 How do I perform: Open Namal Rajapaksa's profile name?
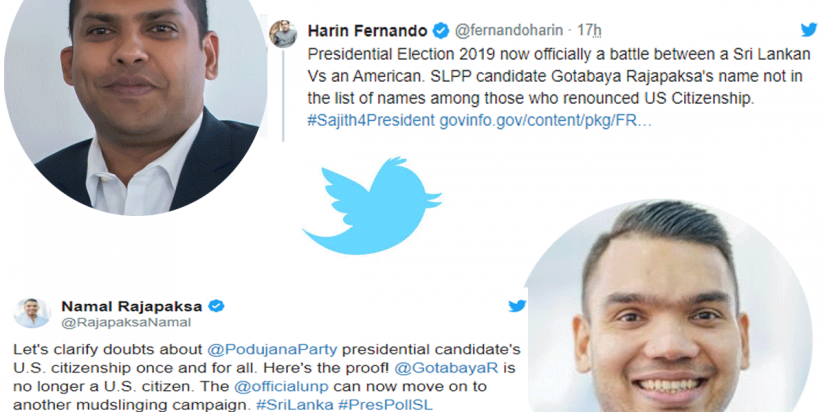click(x=131, y=305)
